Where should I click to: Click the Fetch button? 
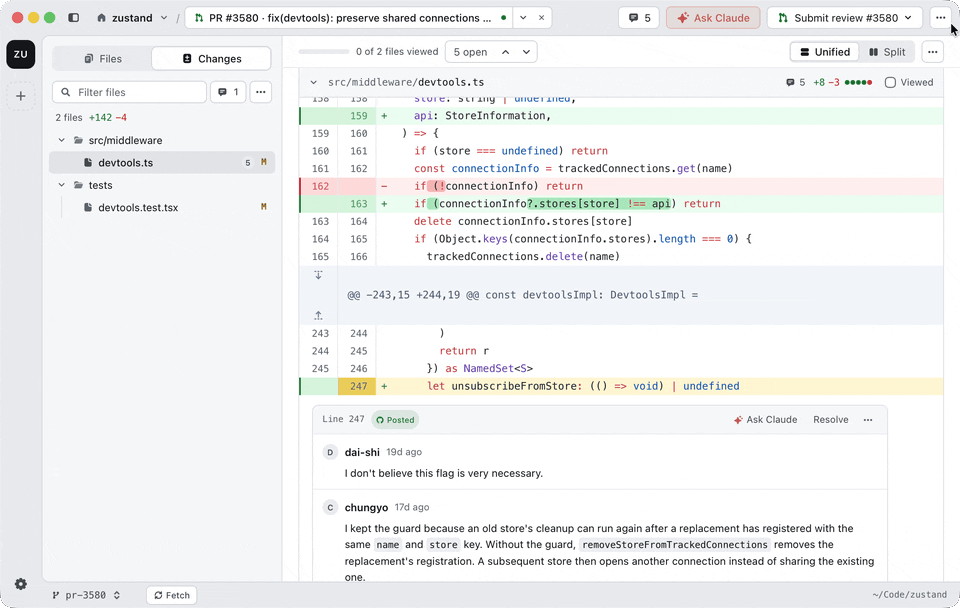click(x=172, y=595)
